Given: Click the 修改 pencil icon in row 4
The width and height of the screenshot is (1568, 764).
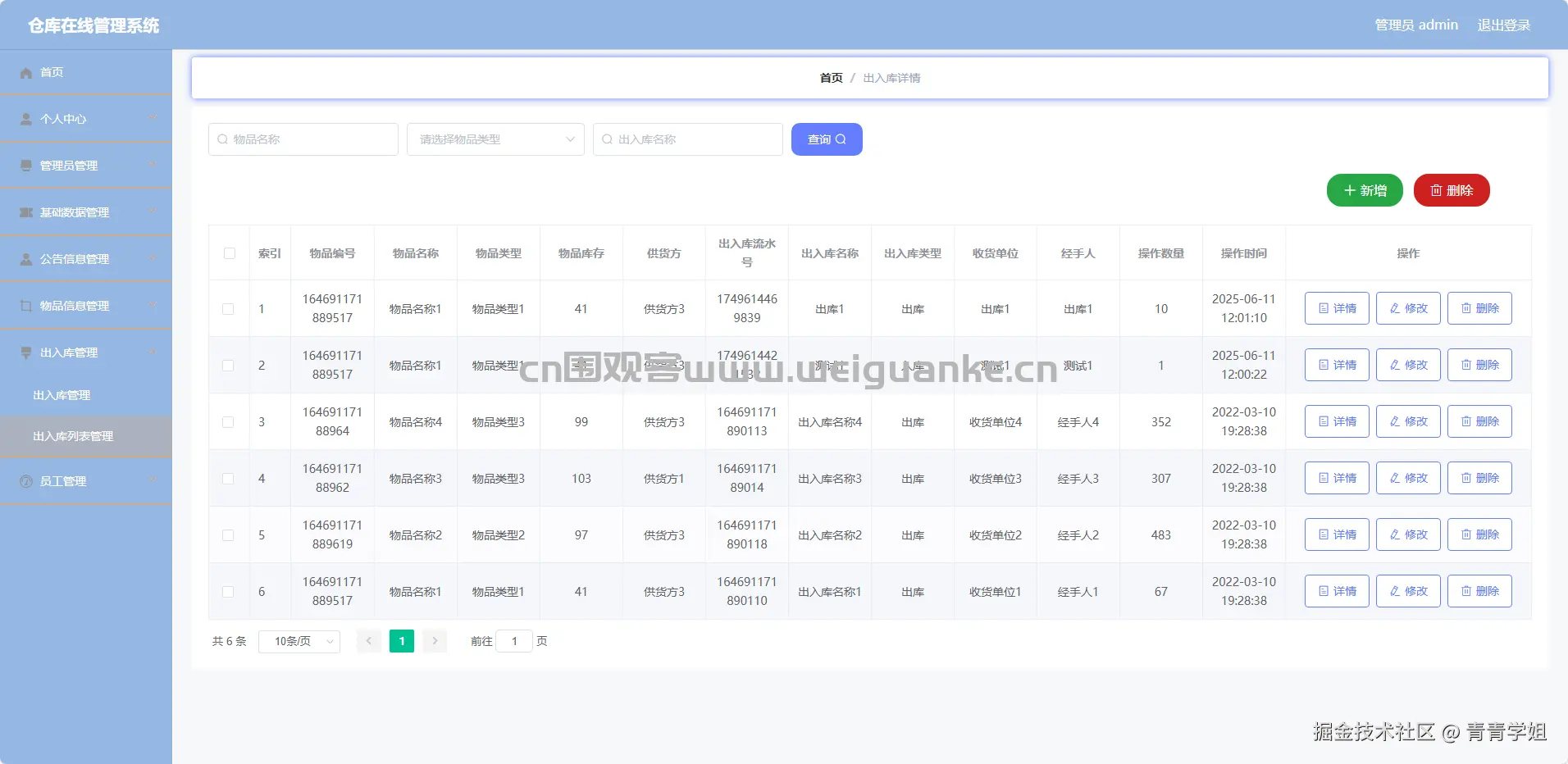Looking at the screenshot, I should (x=1395, y=479).
